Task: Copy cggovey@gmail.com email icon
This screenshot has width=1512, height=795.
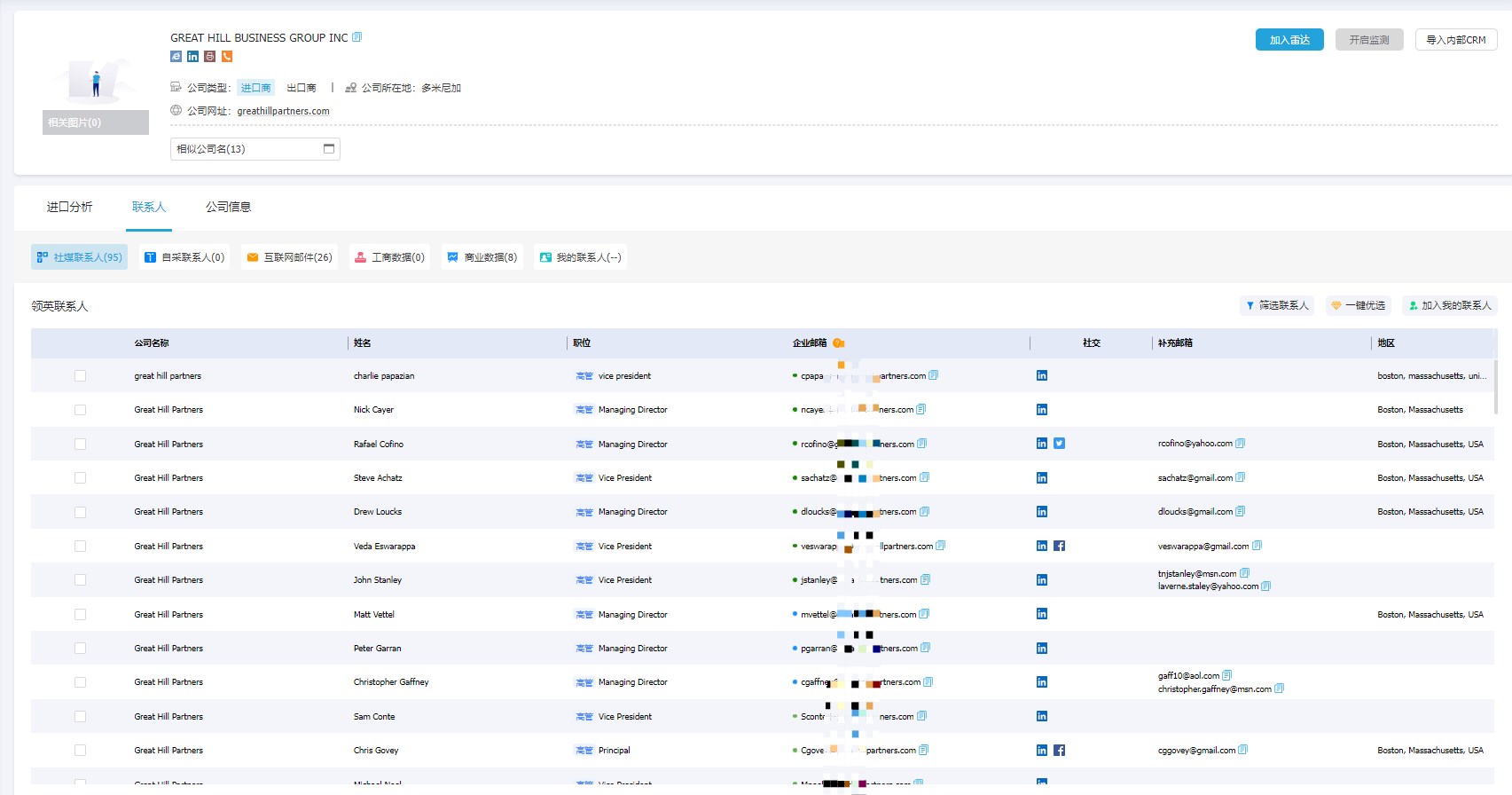Action: [1242, 750]
